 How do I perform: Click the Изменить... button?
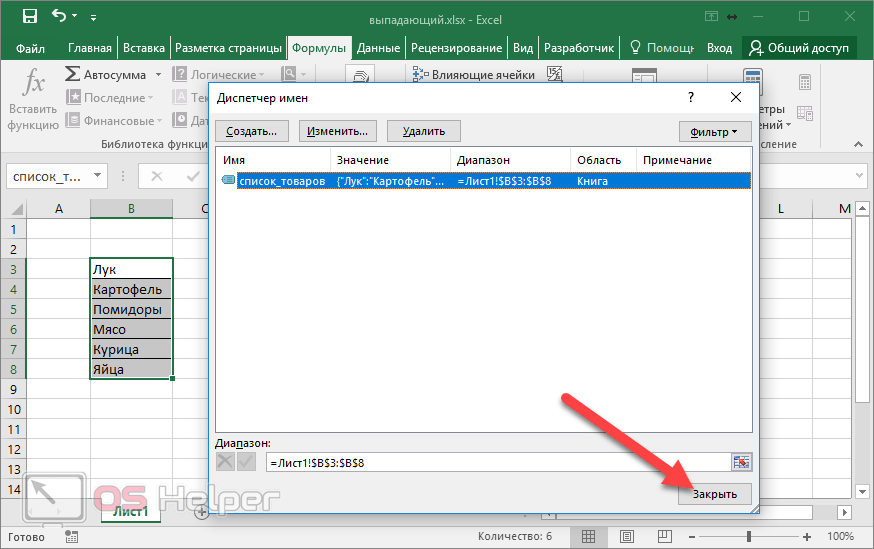coord(337,131)
